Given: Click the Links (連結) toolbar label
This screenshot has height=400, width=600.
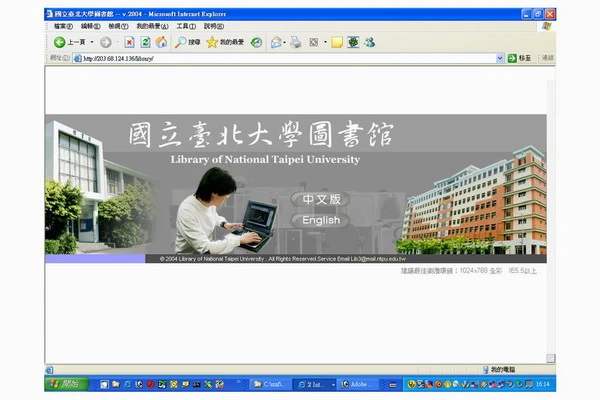Looking at the screenshot, I should [x=548, y=58].
